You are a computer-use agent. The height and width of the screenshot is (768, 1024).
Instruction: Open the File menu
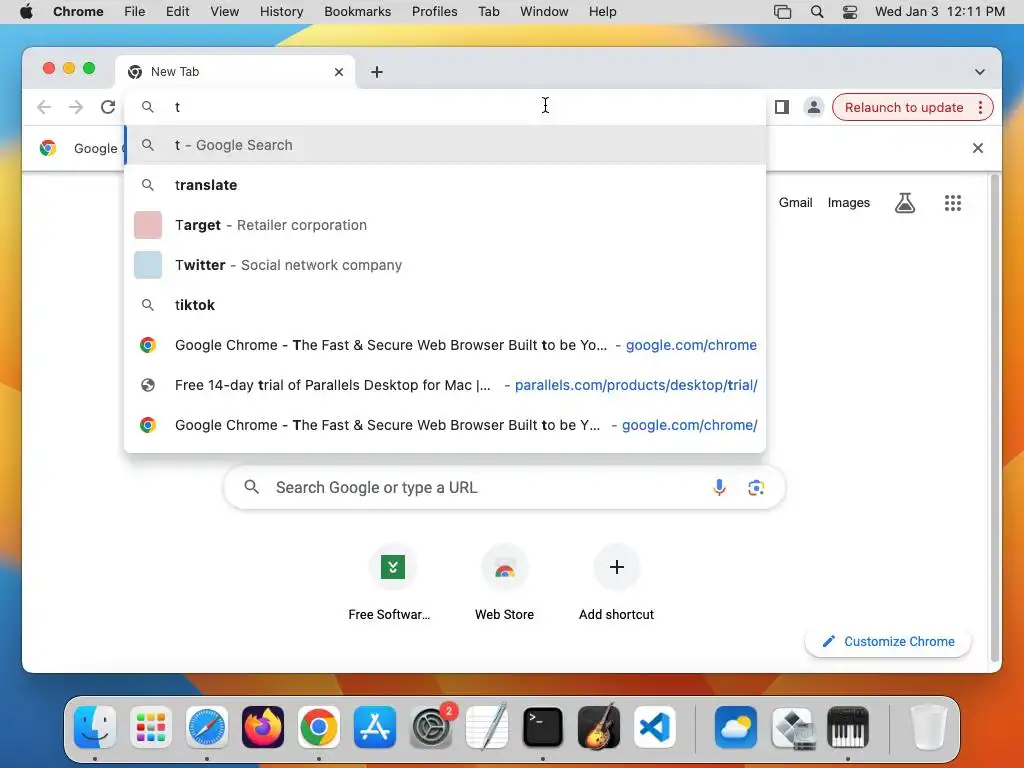point(135,12)
